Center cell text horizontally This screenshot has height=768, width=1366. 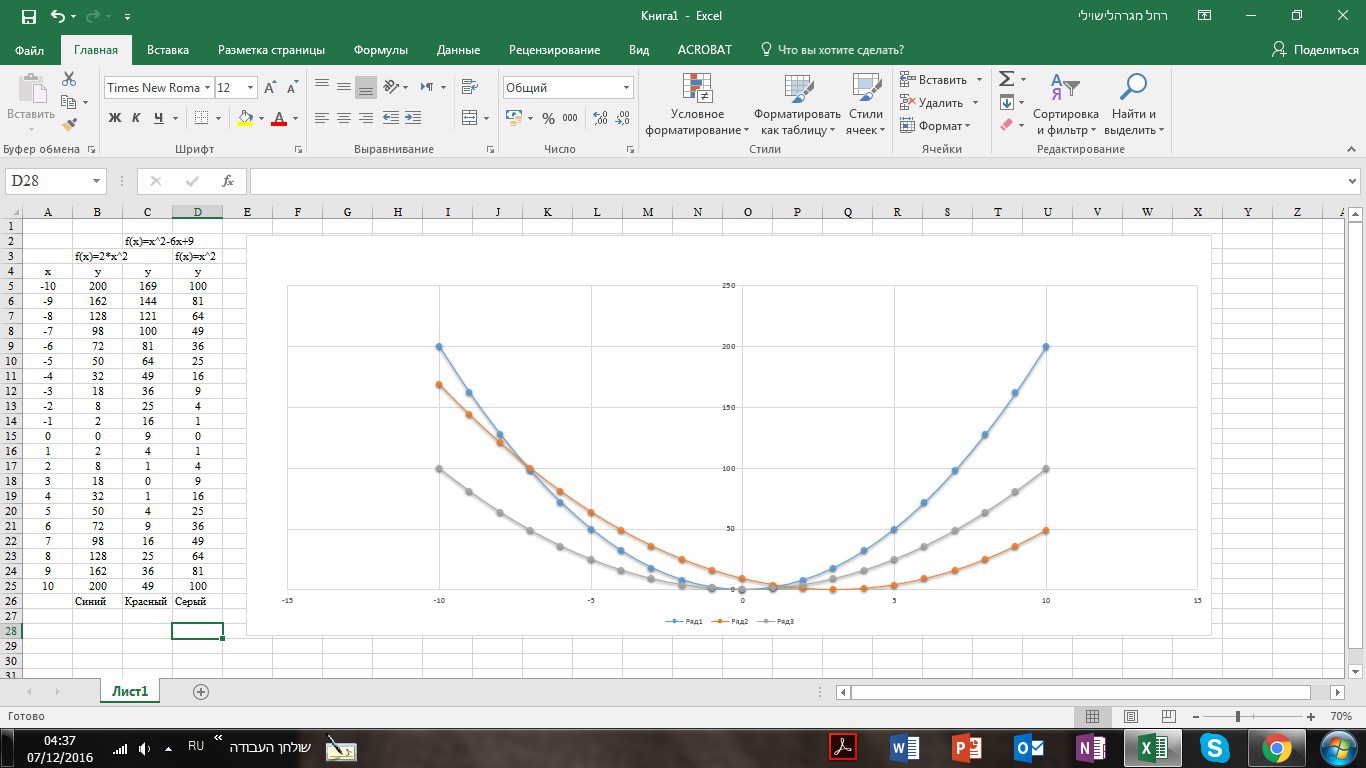click(x=344, y=118)
